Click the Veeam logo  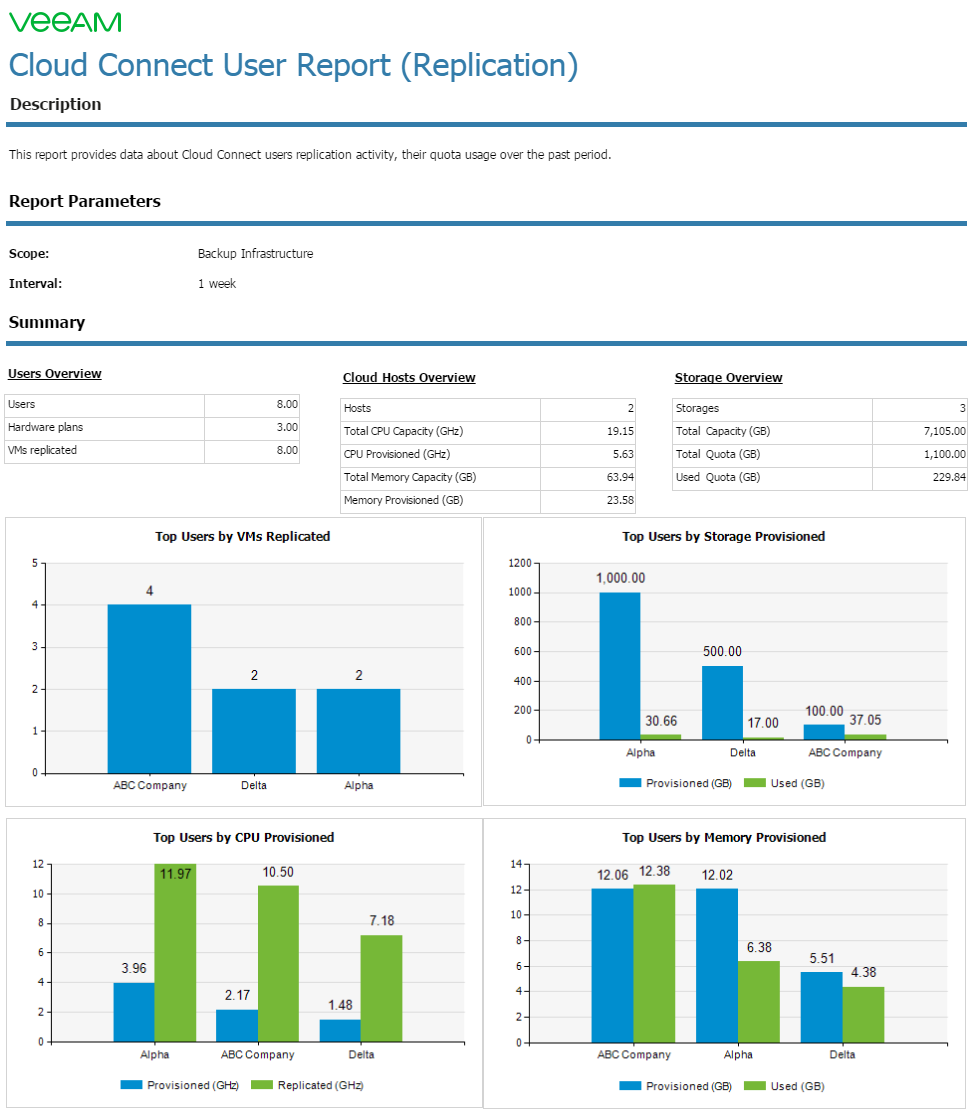click(65, 22)
